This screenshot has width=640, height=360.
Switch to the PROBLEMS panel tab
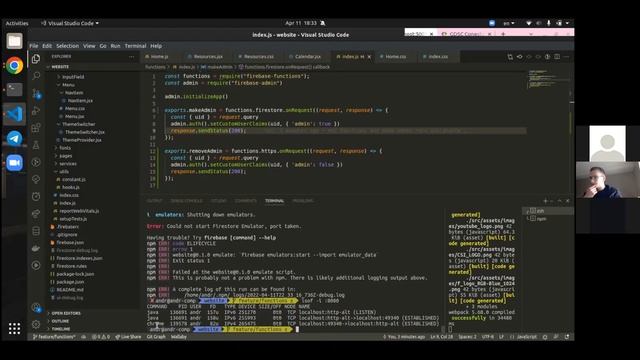302,201
